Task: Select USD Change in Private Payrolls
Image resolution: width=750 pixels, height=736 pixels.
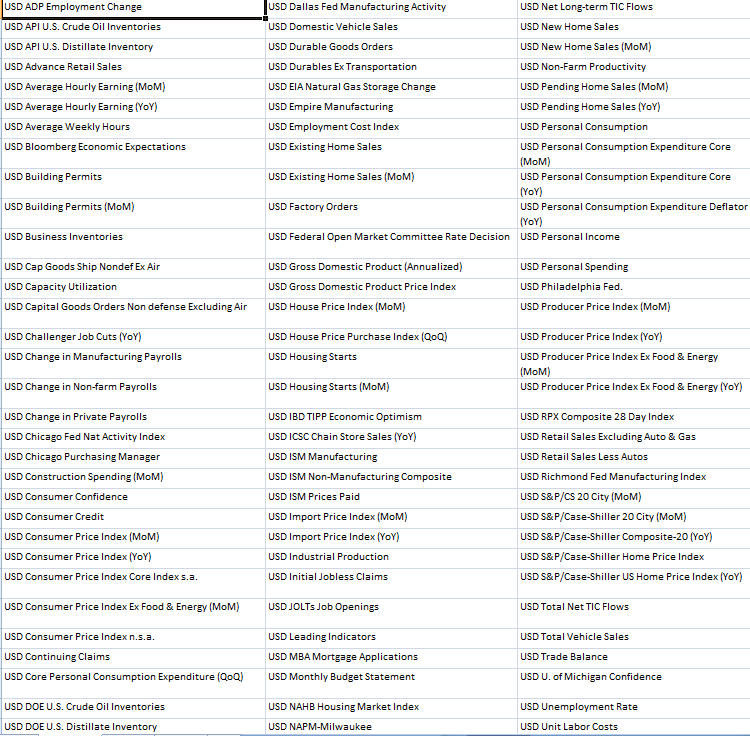Action: coord(133,418)
